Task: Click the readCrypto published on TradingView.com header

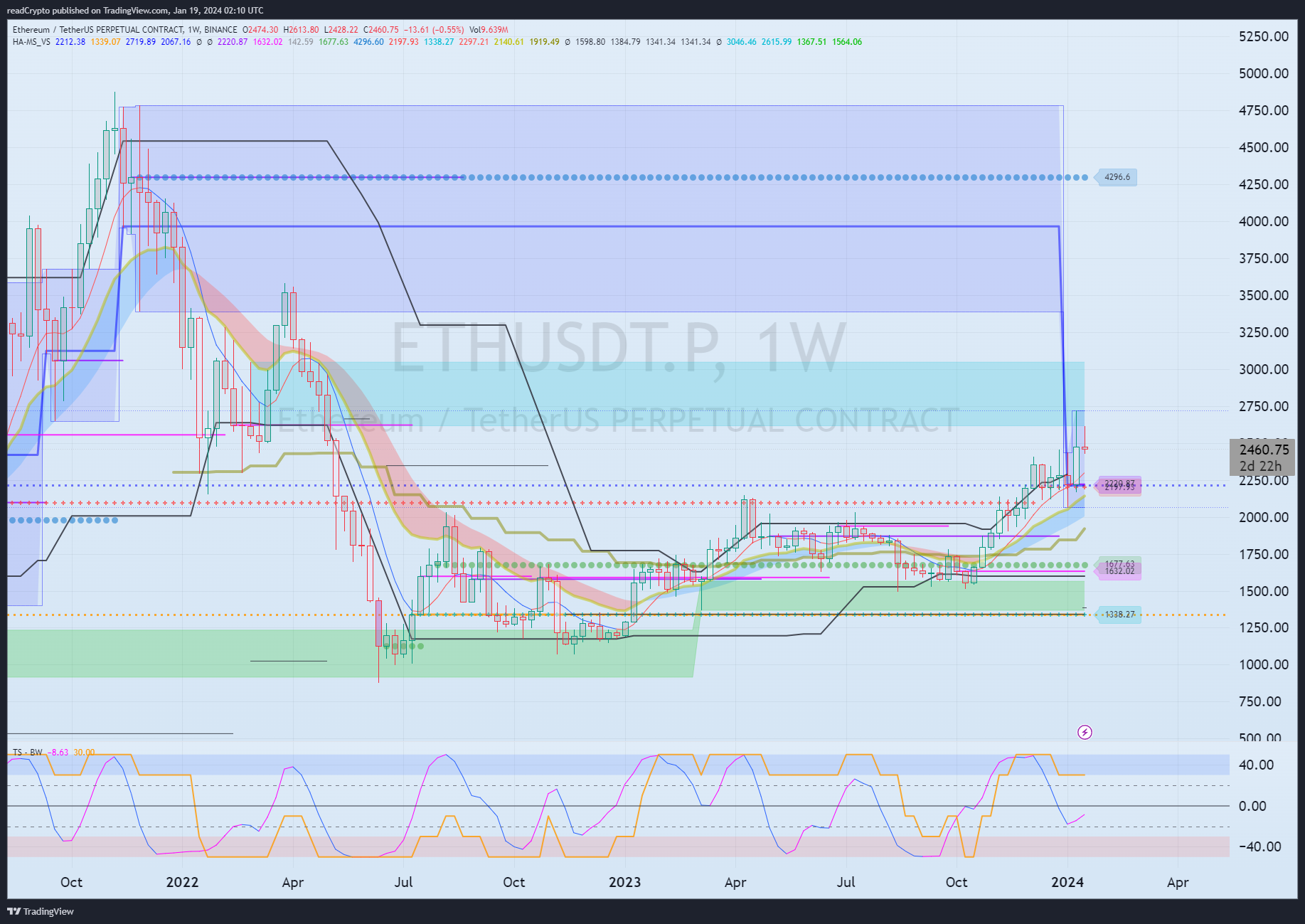Action: click(x=135, y=10)
